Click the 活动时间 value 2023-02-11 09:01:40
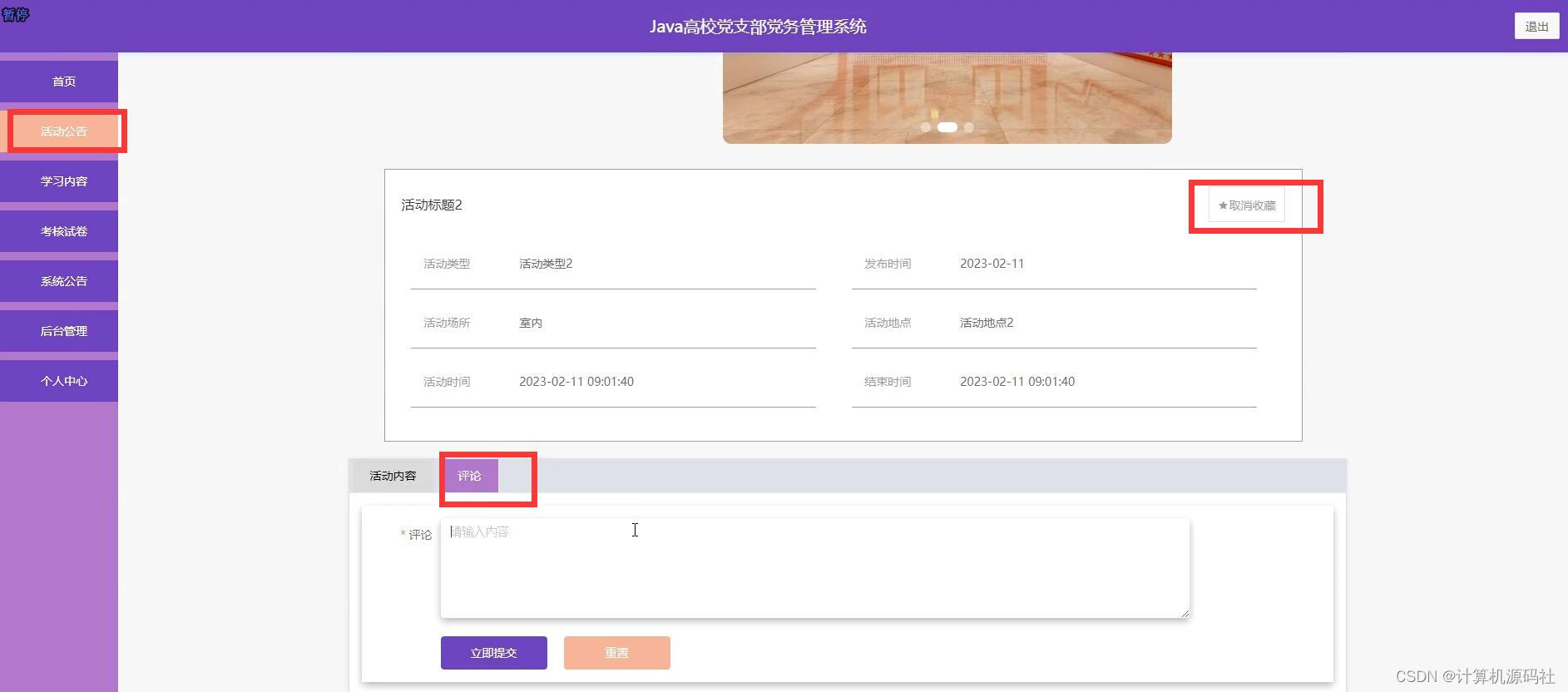Image resolution: width=1568 pixels, height=692 pixels. click(576, 382)
